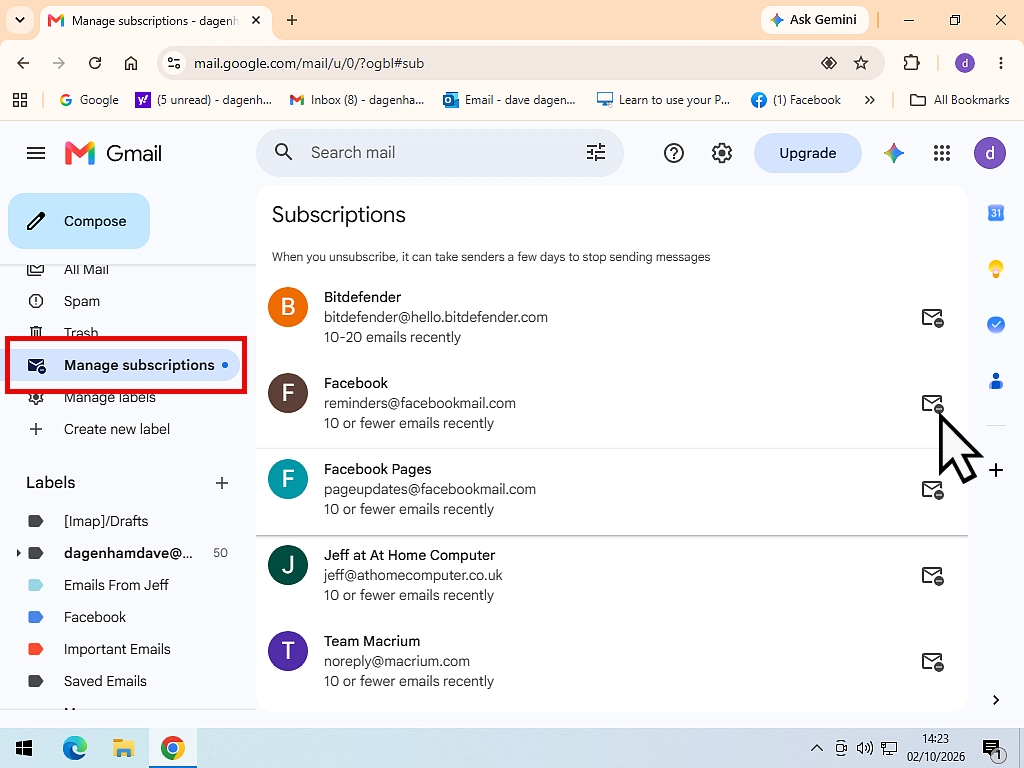Open the Facebook label
Viewport: 1024px width, 768px height.
click(x=95, y=617)
